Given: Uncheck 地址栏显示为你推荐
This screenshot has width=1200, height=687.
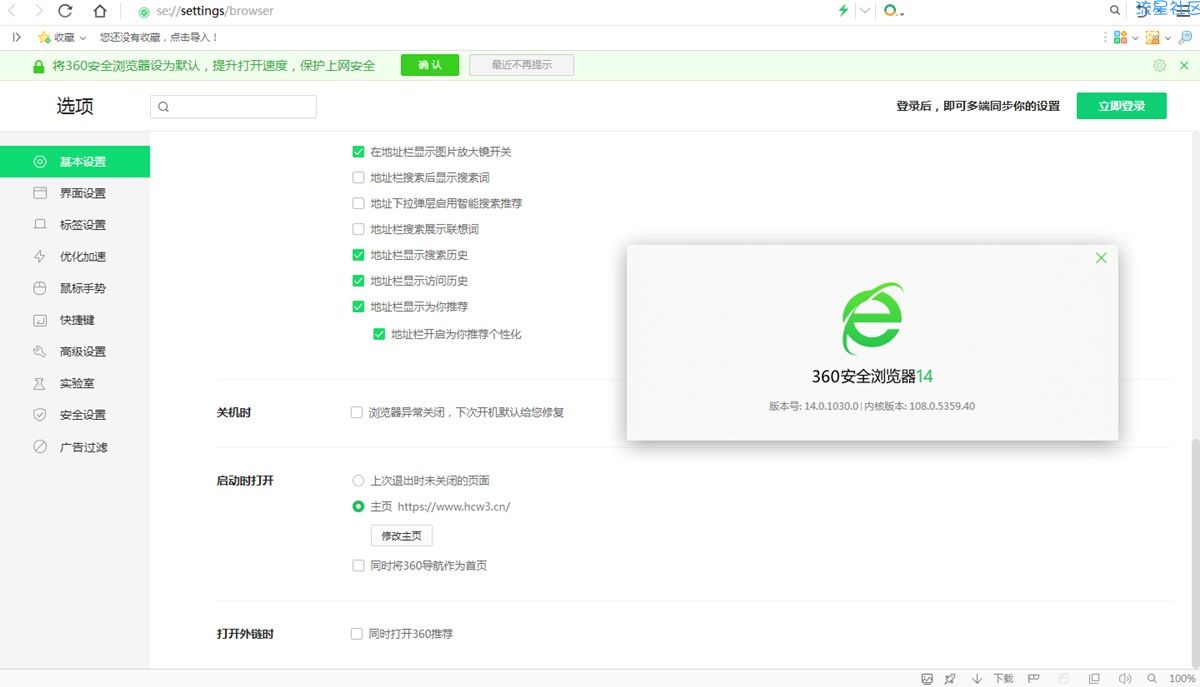Looking at the screenshot, I should coord(358,307).
